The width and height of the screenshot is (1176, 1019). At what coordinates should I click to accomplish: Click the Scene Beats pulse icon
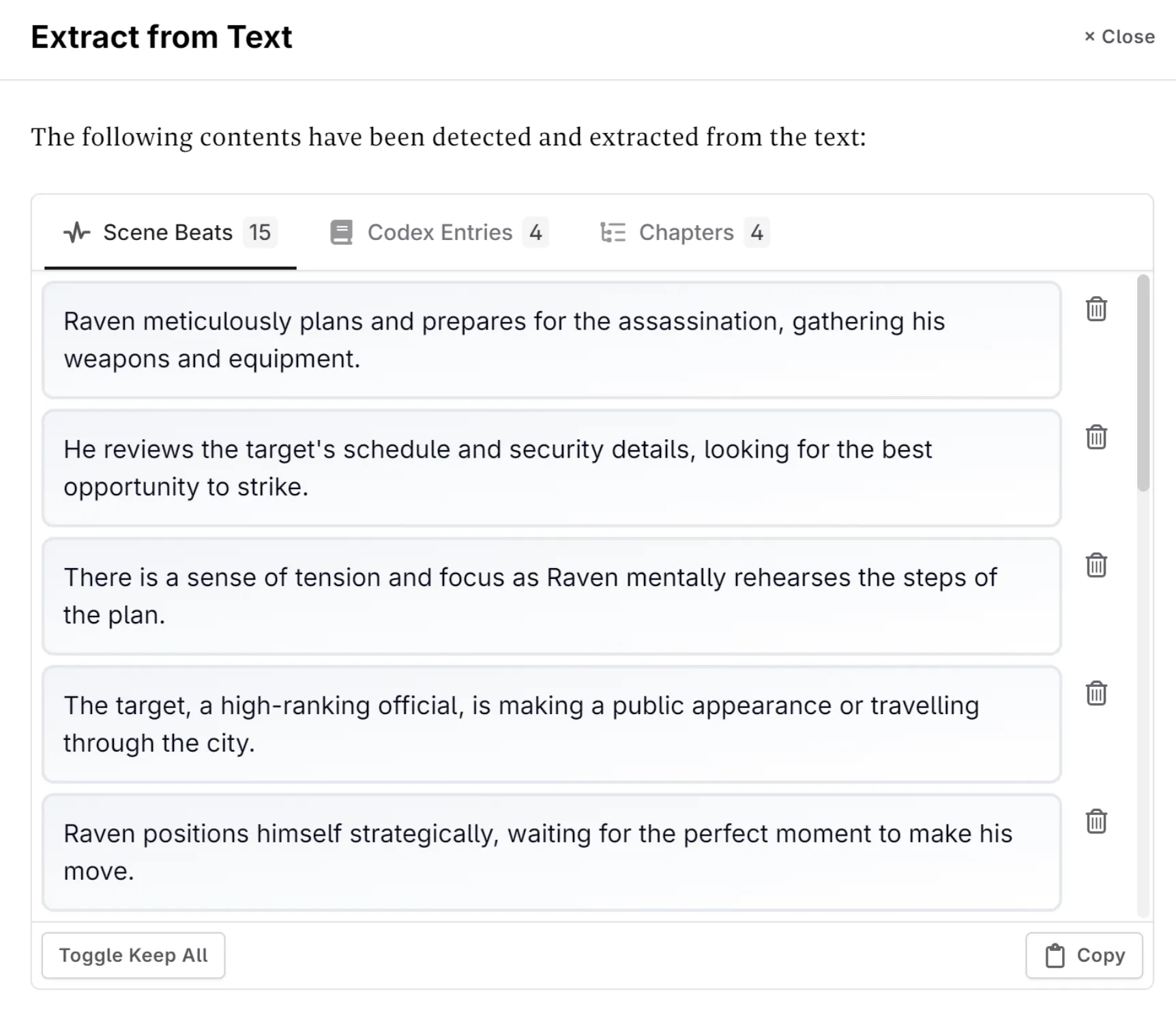pos(76,233)
